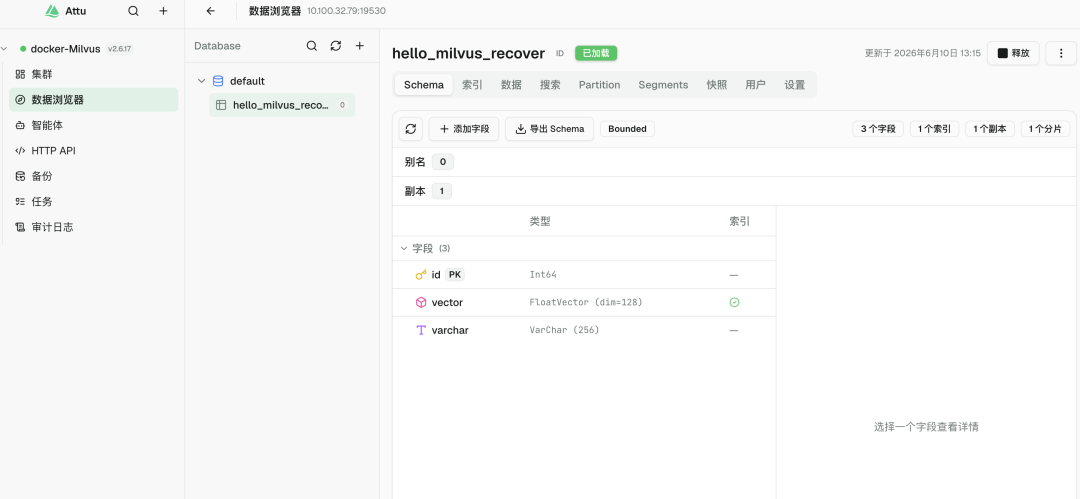This screenshot has height=499, width=1080.
Task: Switch to the 数据 tab
Action: [x=511, y=85]
